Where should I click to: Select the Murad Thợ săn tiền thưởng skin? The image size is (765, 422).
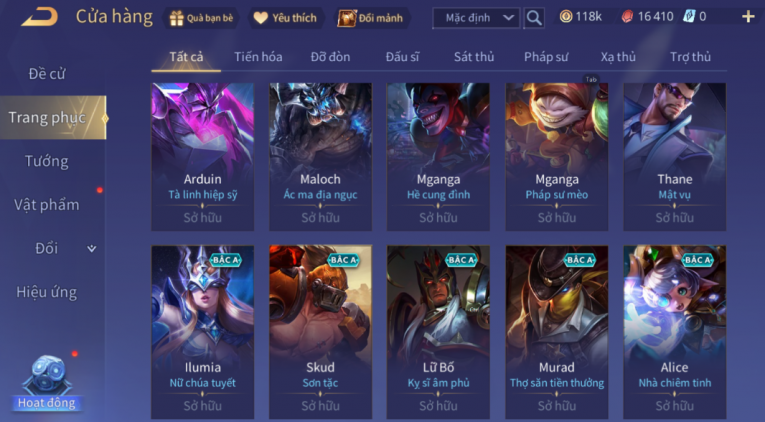point(557,332)
